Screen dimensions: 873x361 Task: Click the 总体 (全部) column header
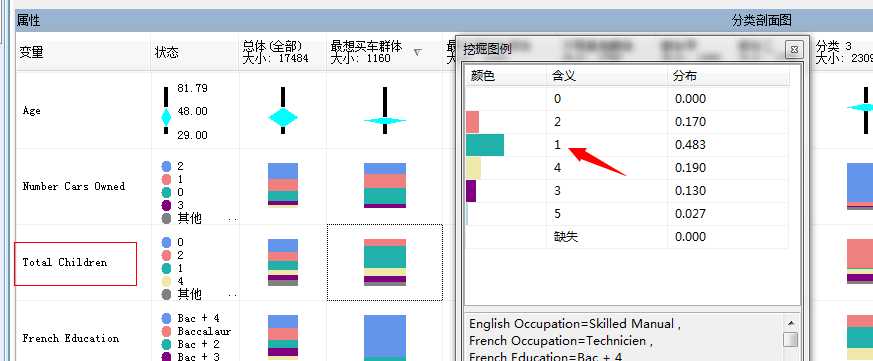point(275,51)
